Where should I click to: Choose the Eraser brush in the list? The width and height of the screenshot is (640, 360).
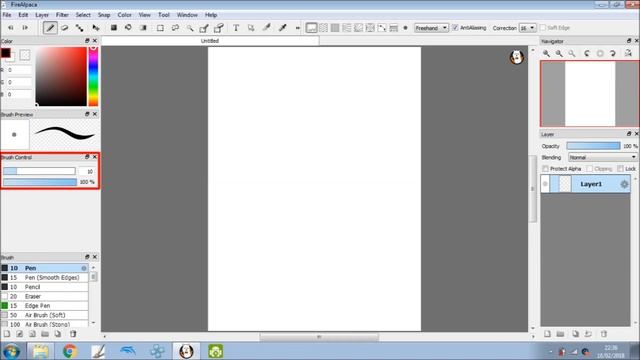[x=44, y=296]
